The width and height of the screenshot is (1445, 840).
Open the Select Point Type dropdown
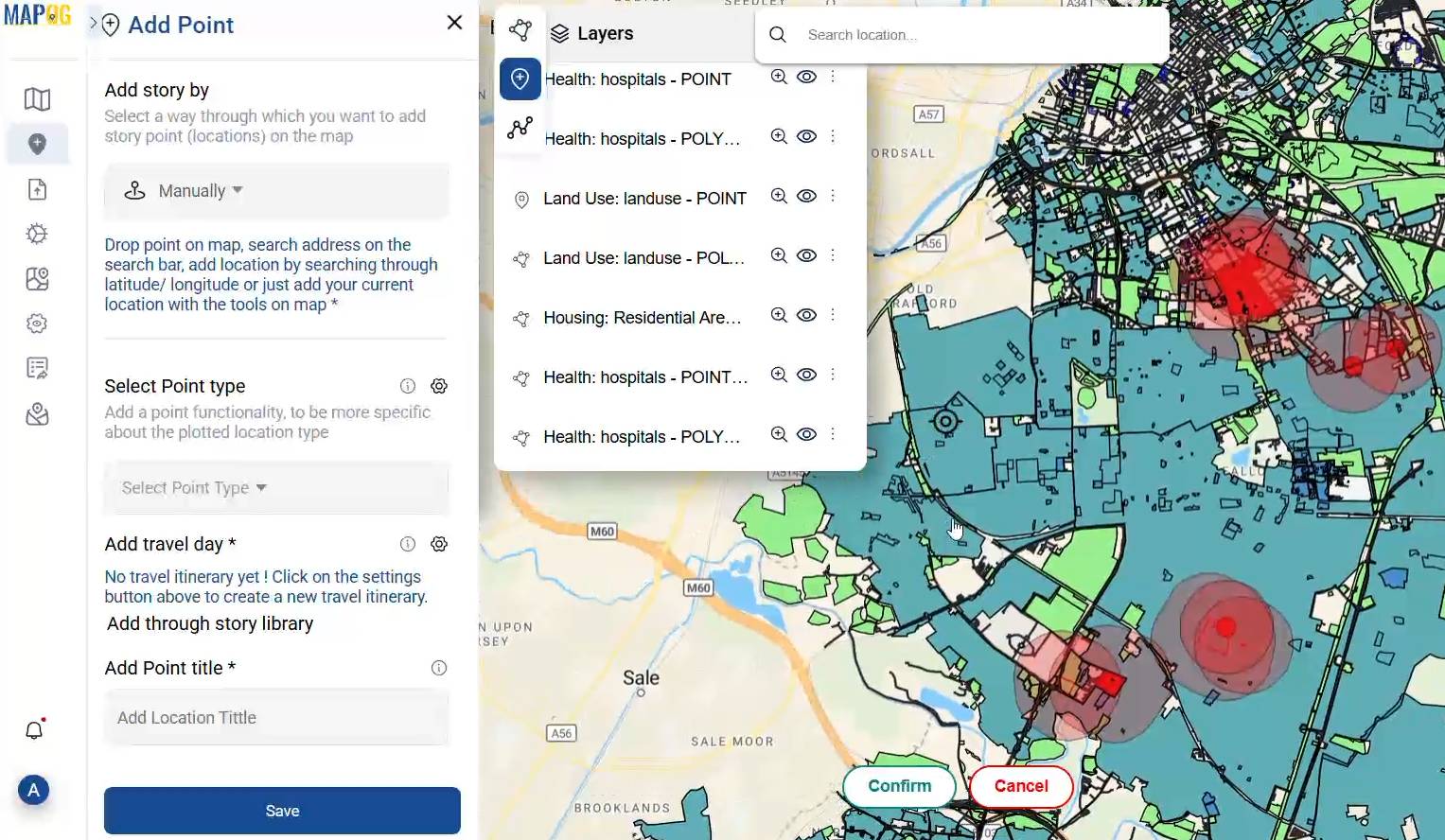point(276,488)
